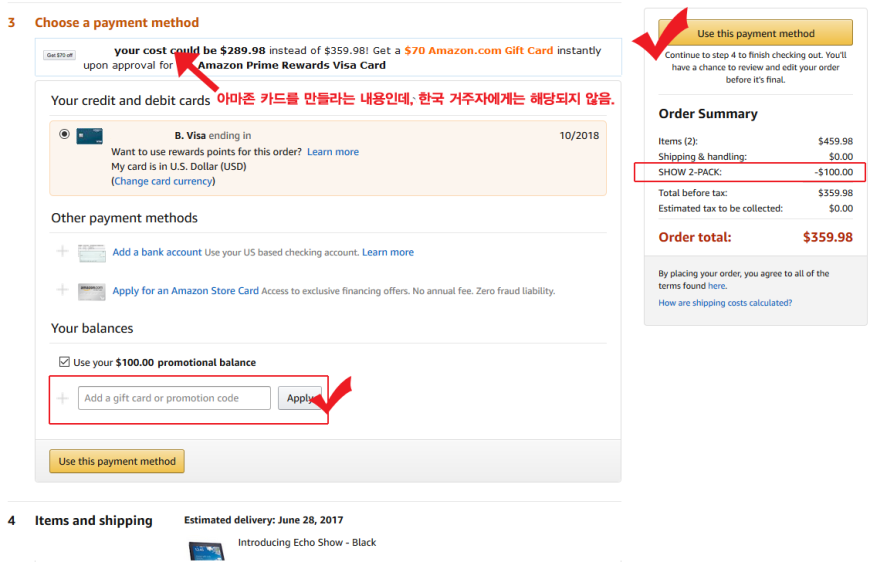
Task: Expand the Amazon Store Card plus sign
Action: [62, 290]
